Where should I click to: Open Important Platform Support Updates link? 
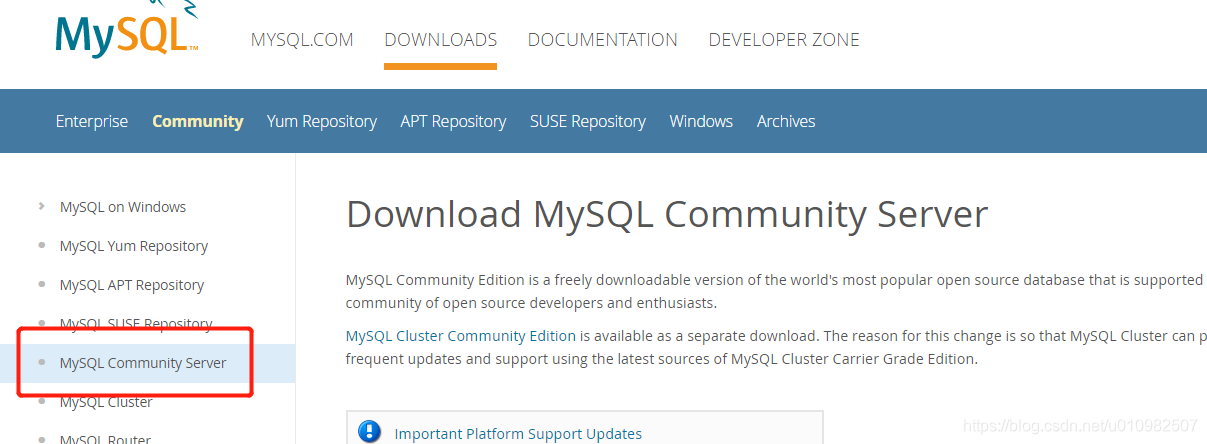click(518, 434)
